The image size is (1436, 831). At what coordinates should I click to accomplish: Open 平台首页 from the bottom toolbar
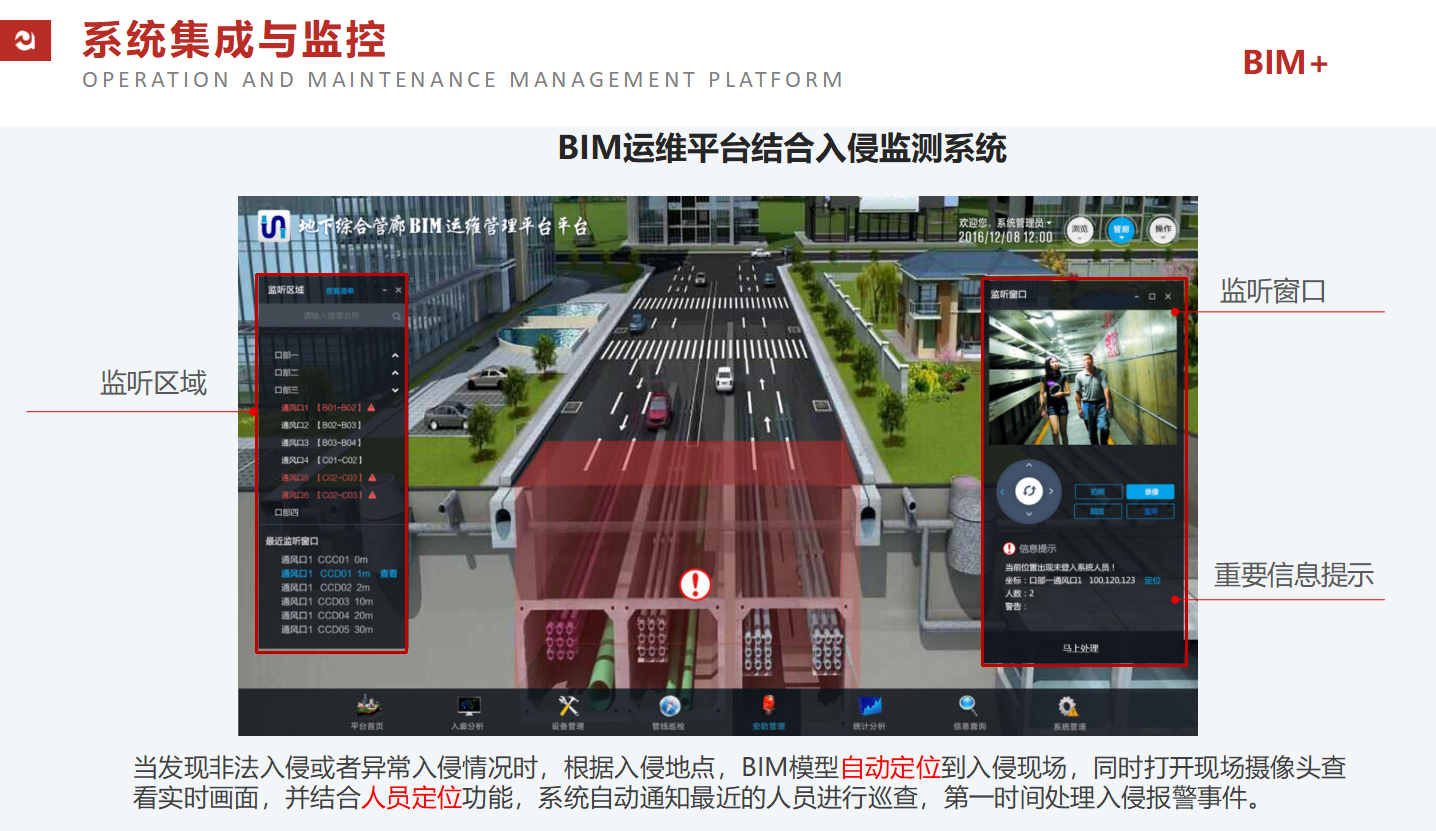(366, 708)
